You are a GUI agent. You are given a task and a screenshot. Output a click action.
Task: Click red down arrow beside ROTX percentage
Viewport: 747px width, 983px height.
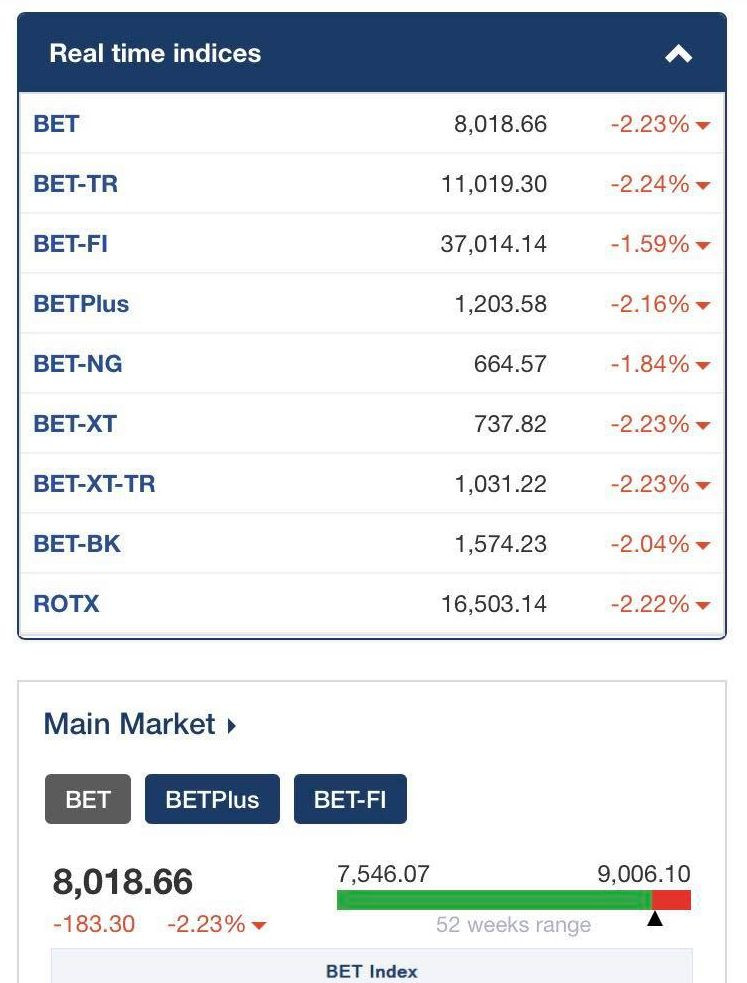point(703,605)
